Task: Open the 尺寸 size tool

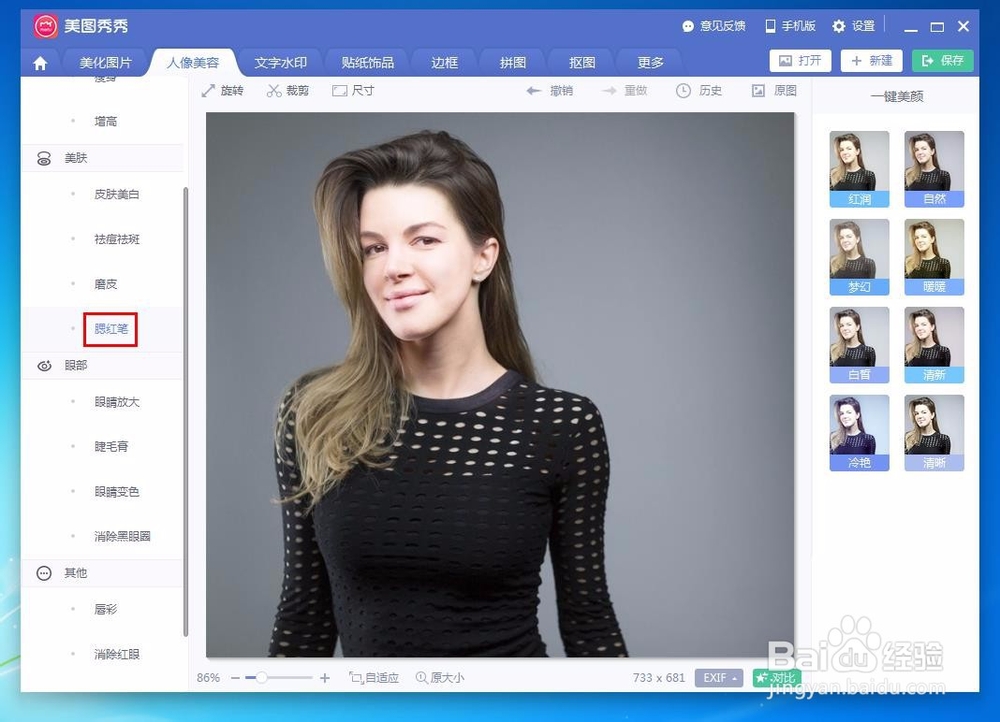Action: pyautogui.click(x=353, y=91)
